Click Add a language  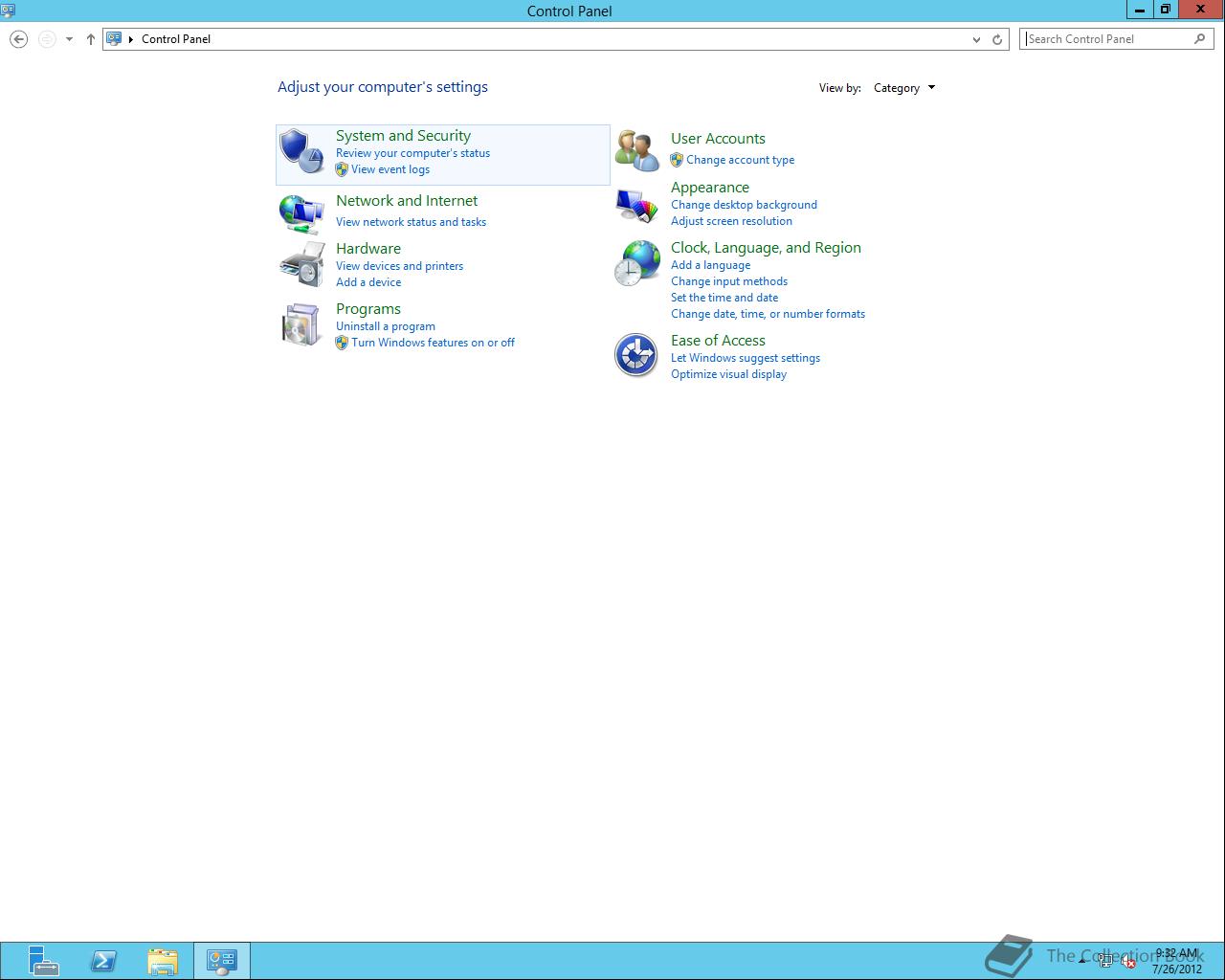point(710,265)
